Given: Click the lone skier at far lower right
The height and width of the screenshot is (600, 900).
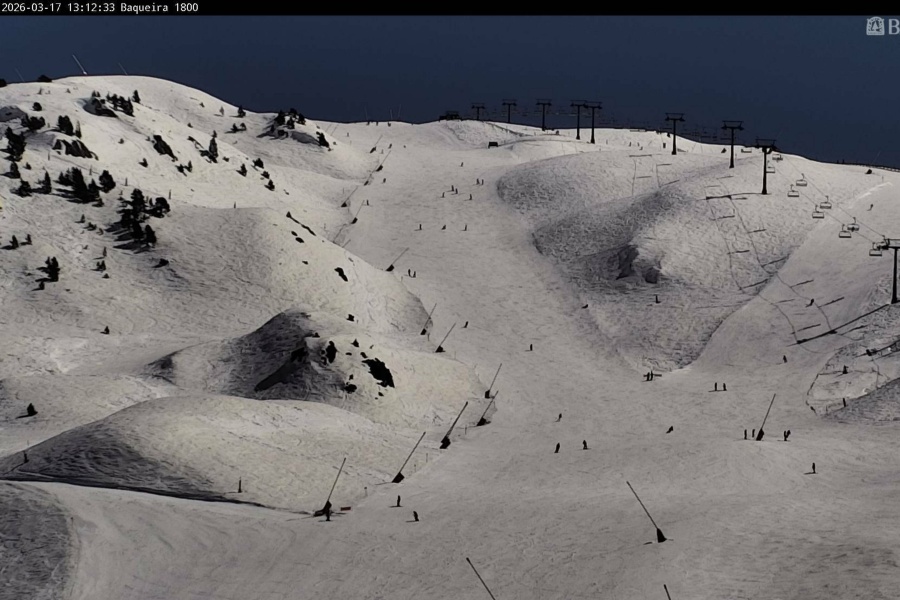Looking at the screenshot, I should (813, 467).
